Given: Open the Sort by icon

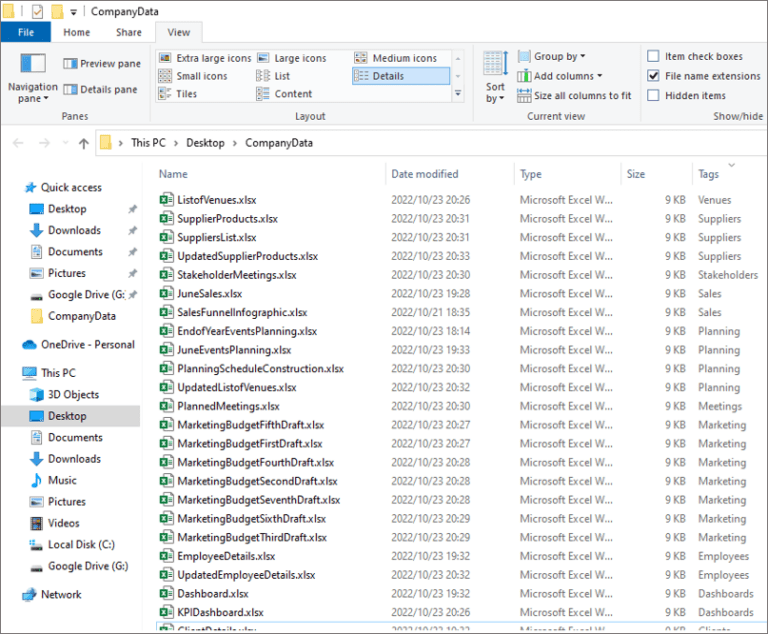Looking at the screenshot, I should (x=495, y=65).
